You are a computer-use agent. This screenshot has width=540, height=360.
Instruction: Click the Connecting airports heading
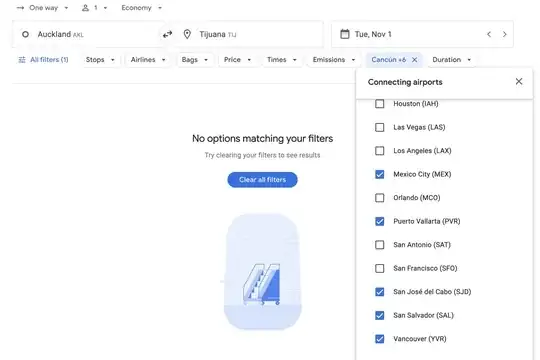pyautogui.click(x=405, y=82)
